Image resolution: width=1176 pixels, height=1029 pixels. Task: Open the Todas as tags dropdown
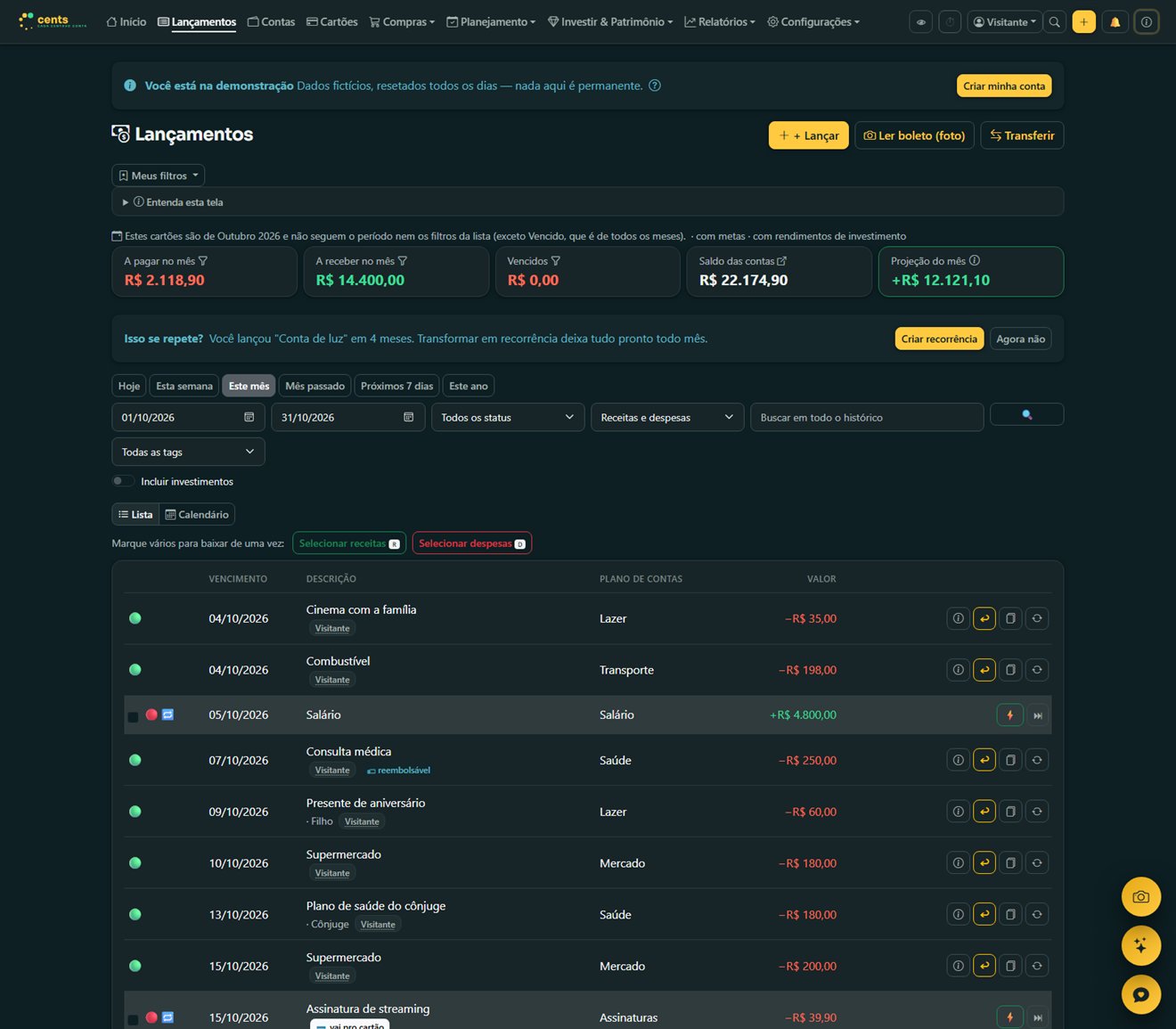[x=188, y=452]
